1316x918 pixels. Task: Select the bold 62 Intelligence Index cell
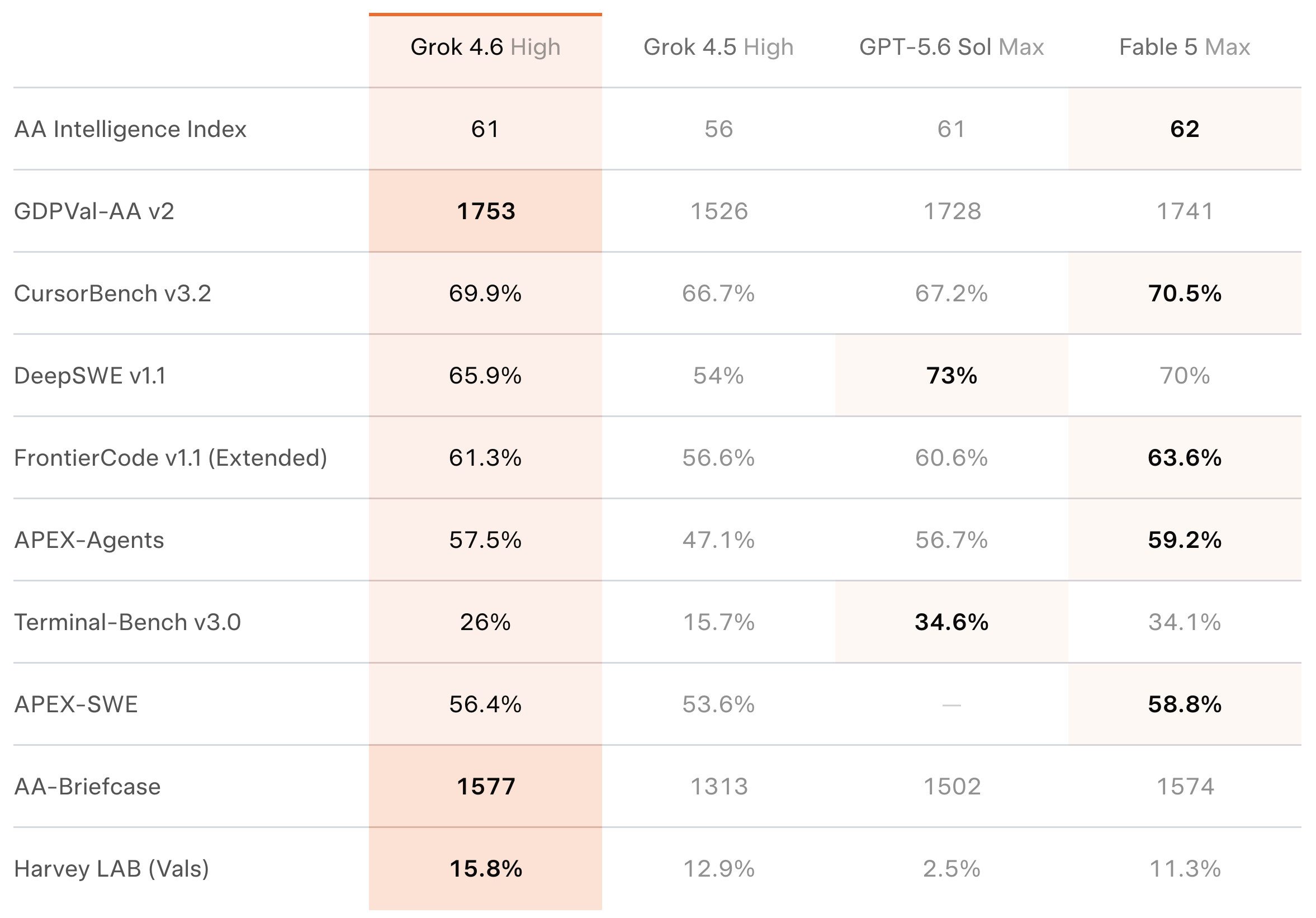point(1185,129)
